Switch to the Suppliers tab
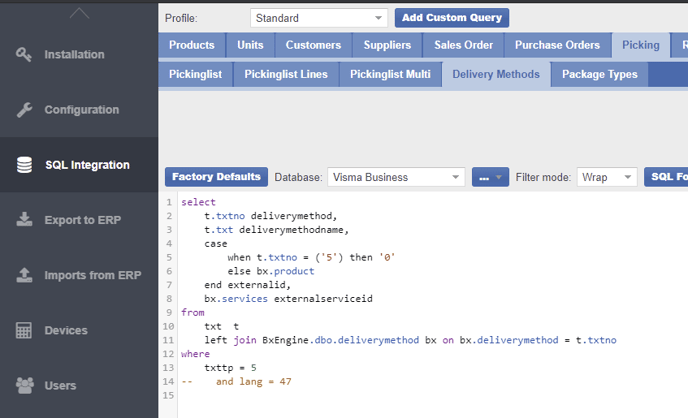This screenshot has height=418, width=688. (x=387, y=45)
